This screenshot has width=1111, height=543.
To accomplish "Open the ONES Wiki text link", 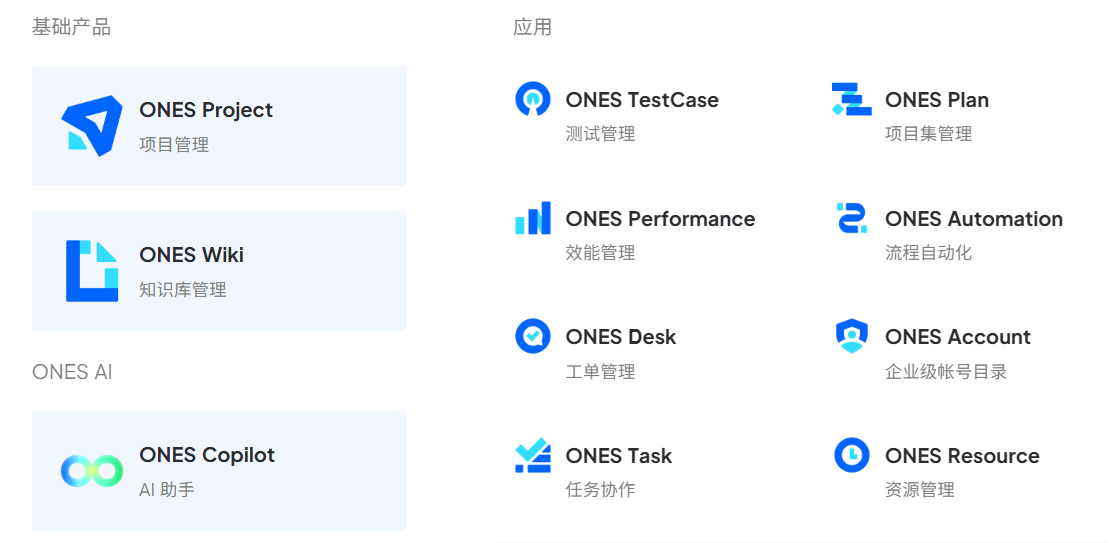I will (x=192, y=255).
